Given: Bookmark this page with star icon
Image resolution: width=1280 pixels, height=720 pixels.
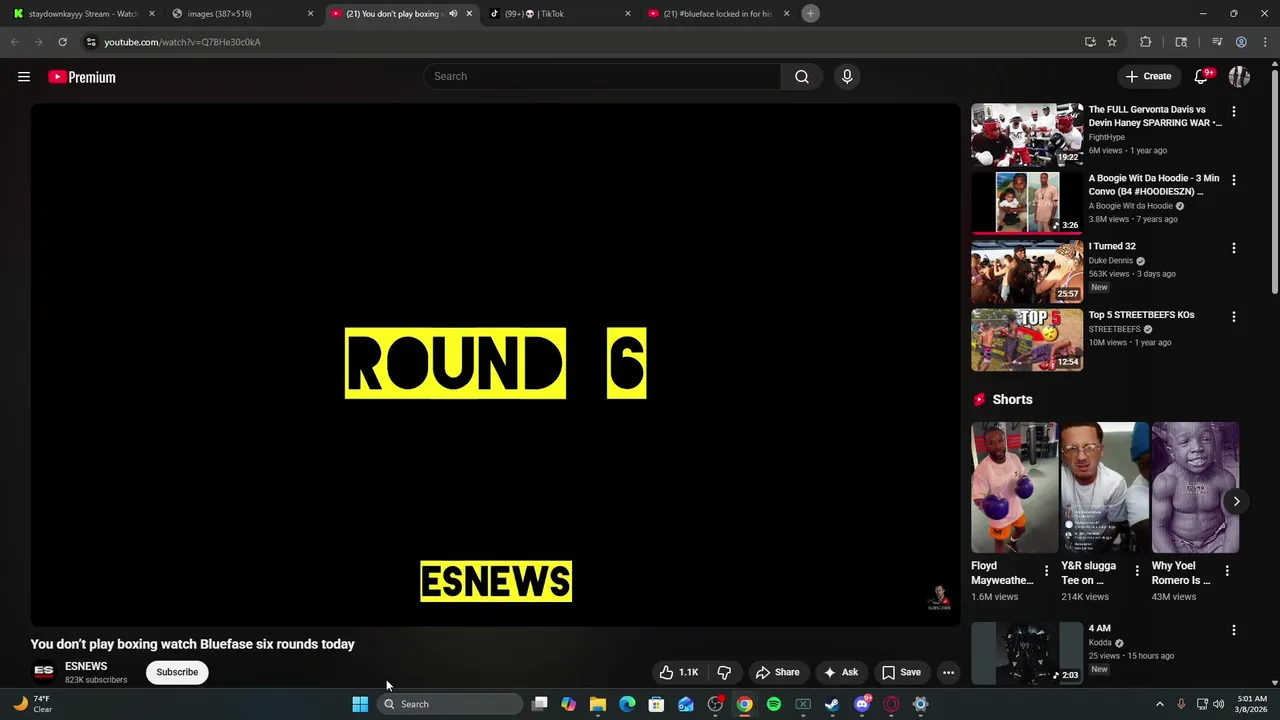Looking at the screenshot, I should [1112, 42].
